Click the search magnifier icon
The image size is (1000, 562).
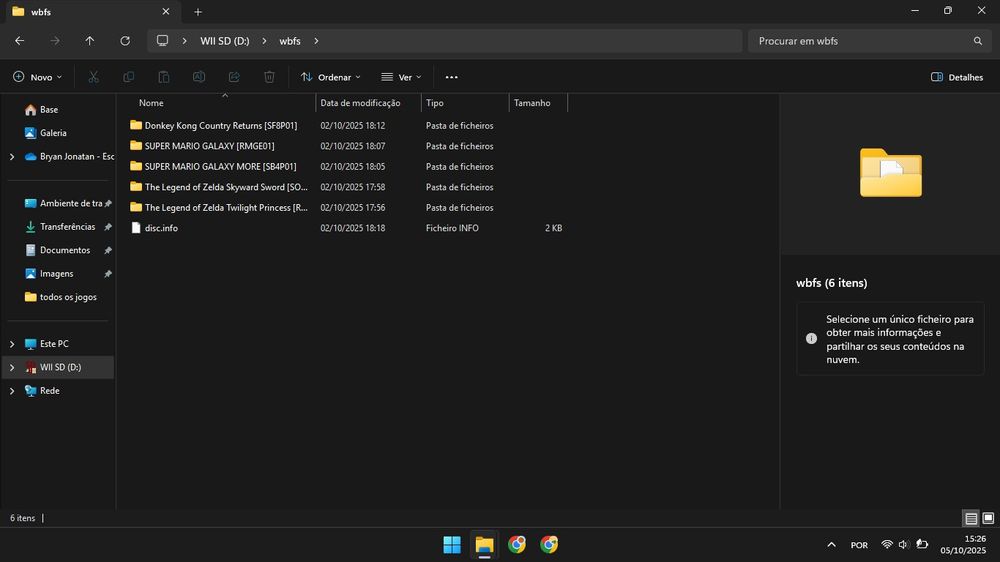coord(977,41)
